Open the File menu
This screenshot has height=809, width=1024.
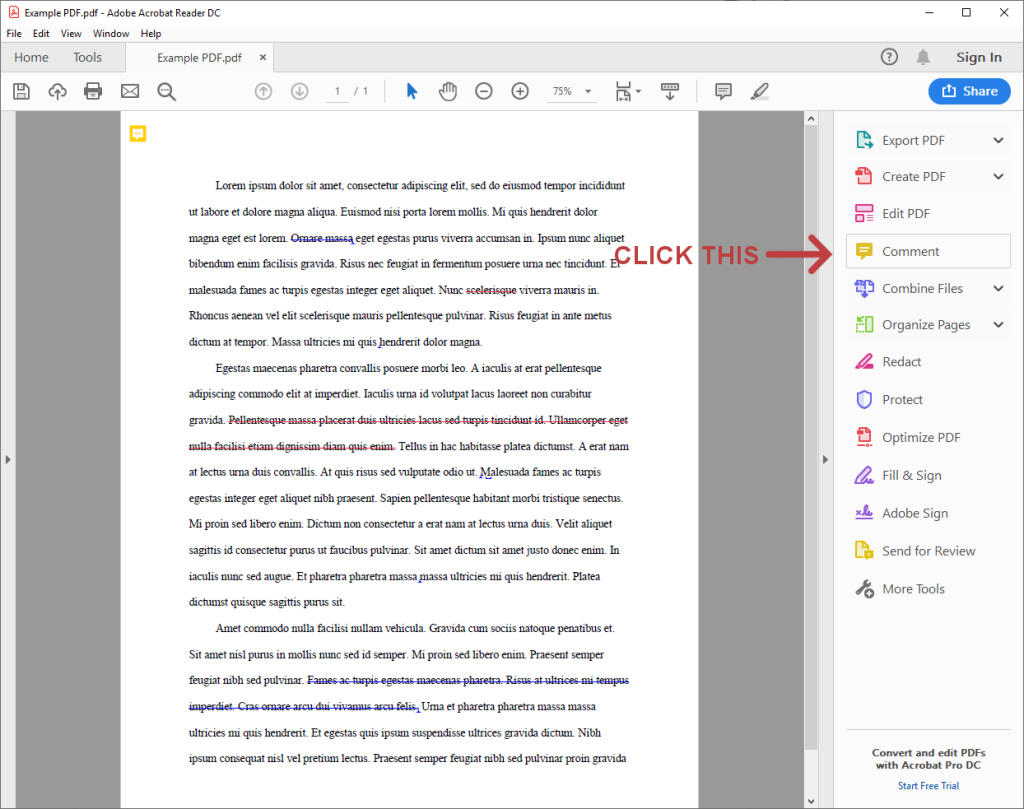(x=14, y=33)
